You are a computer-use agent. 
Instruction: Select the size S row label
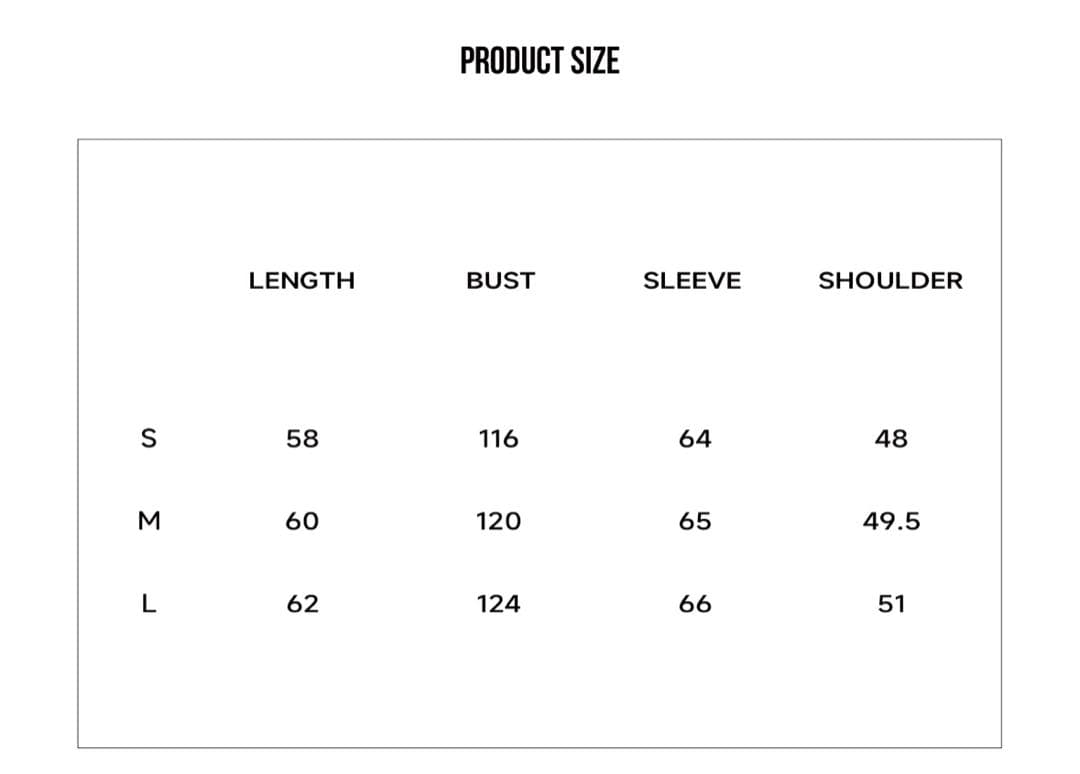[x=149, y=438]
